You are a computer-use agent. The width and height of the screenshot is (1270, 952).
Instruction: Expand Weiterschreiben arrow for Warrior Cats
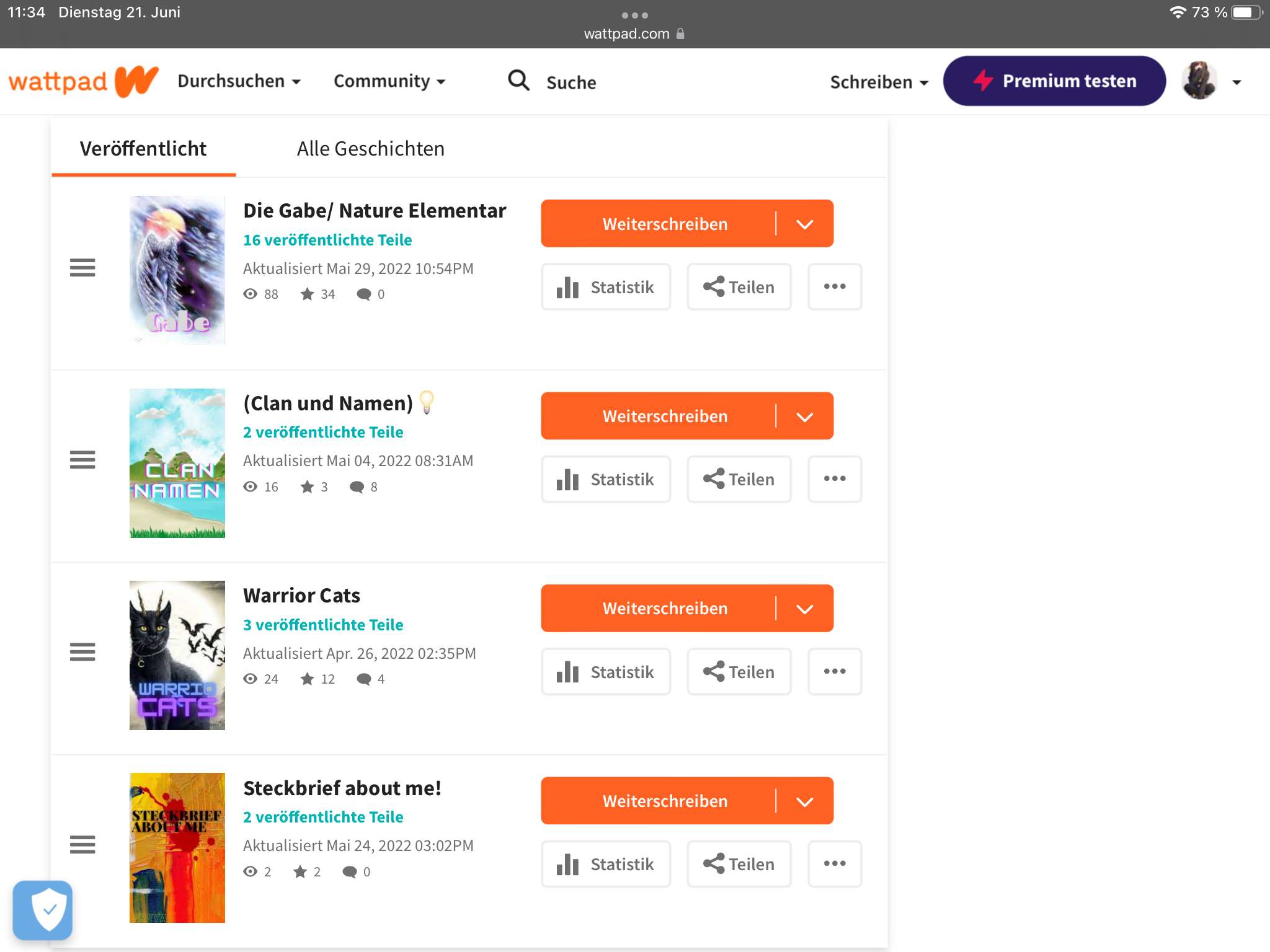coord(804,609)
